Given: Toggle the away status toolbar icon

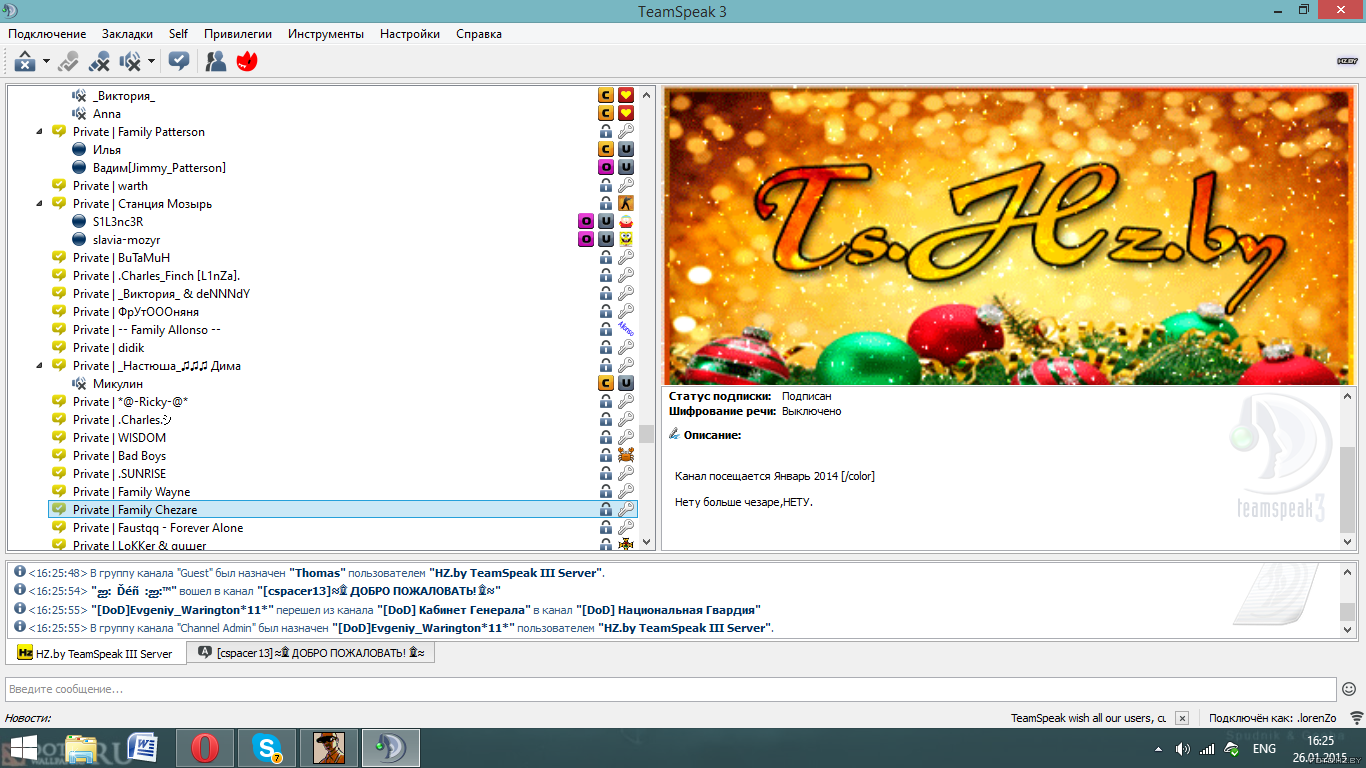Looking at the screenshot, I should (x=24, y=62).
